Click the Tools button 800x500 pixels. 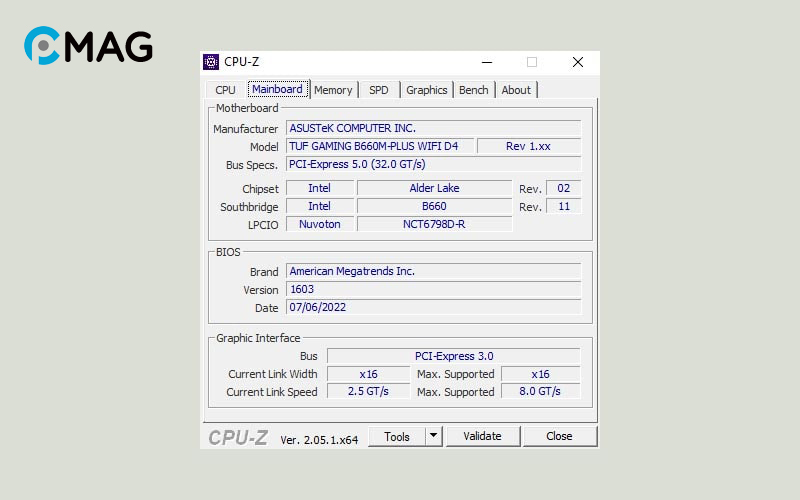396,437
